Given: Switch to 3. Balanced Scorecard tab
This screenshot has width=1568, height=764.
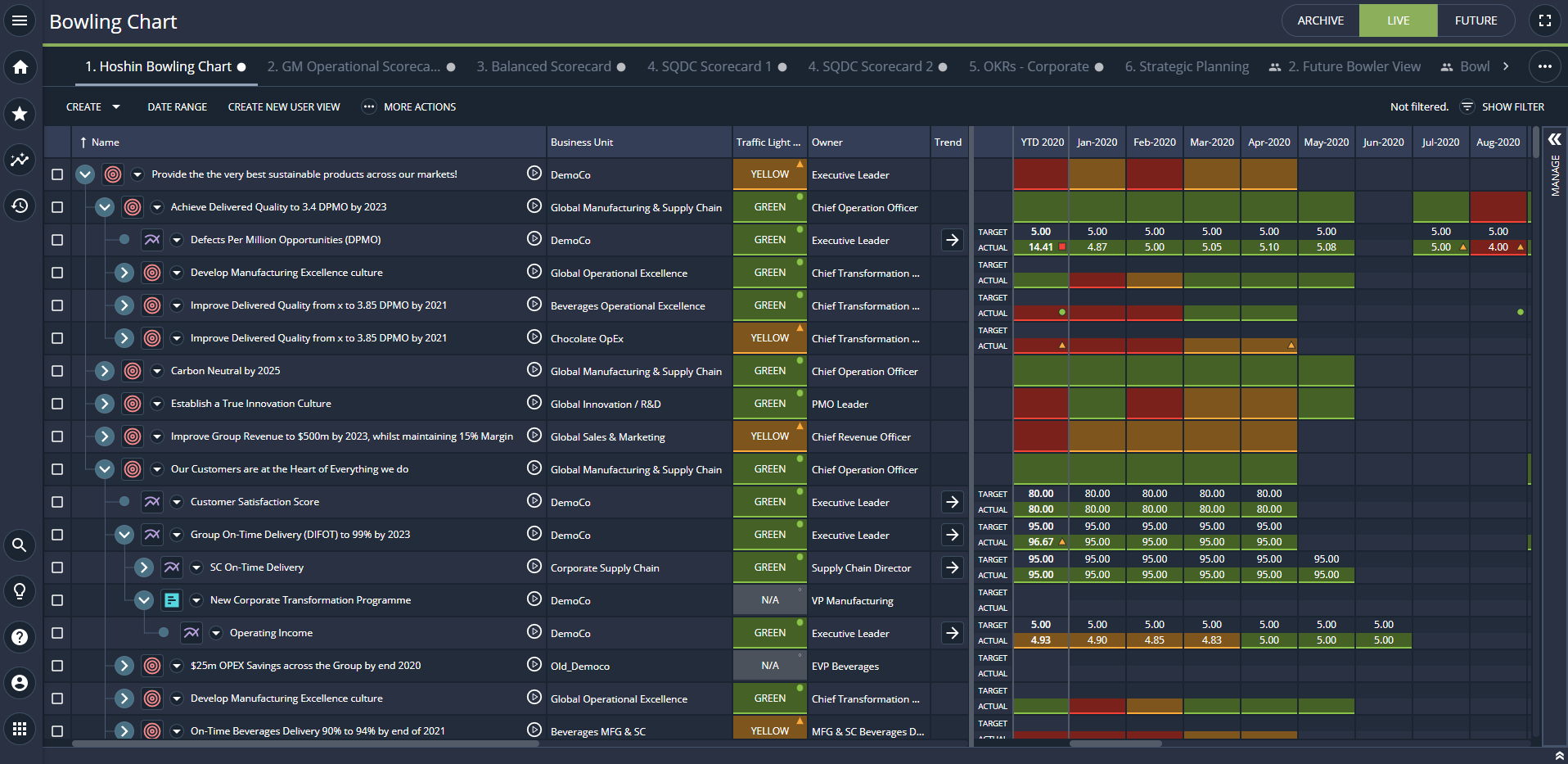Looking at the screenshot, I should coord(543,67).
